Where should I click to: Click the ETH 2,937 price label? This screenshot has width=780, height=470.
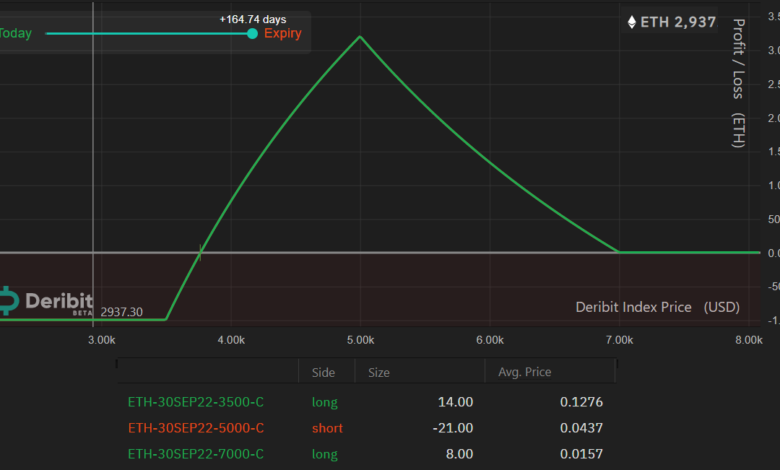[678, 22]
